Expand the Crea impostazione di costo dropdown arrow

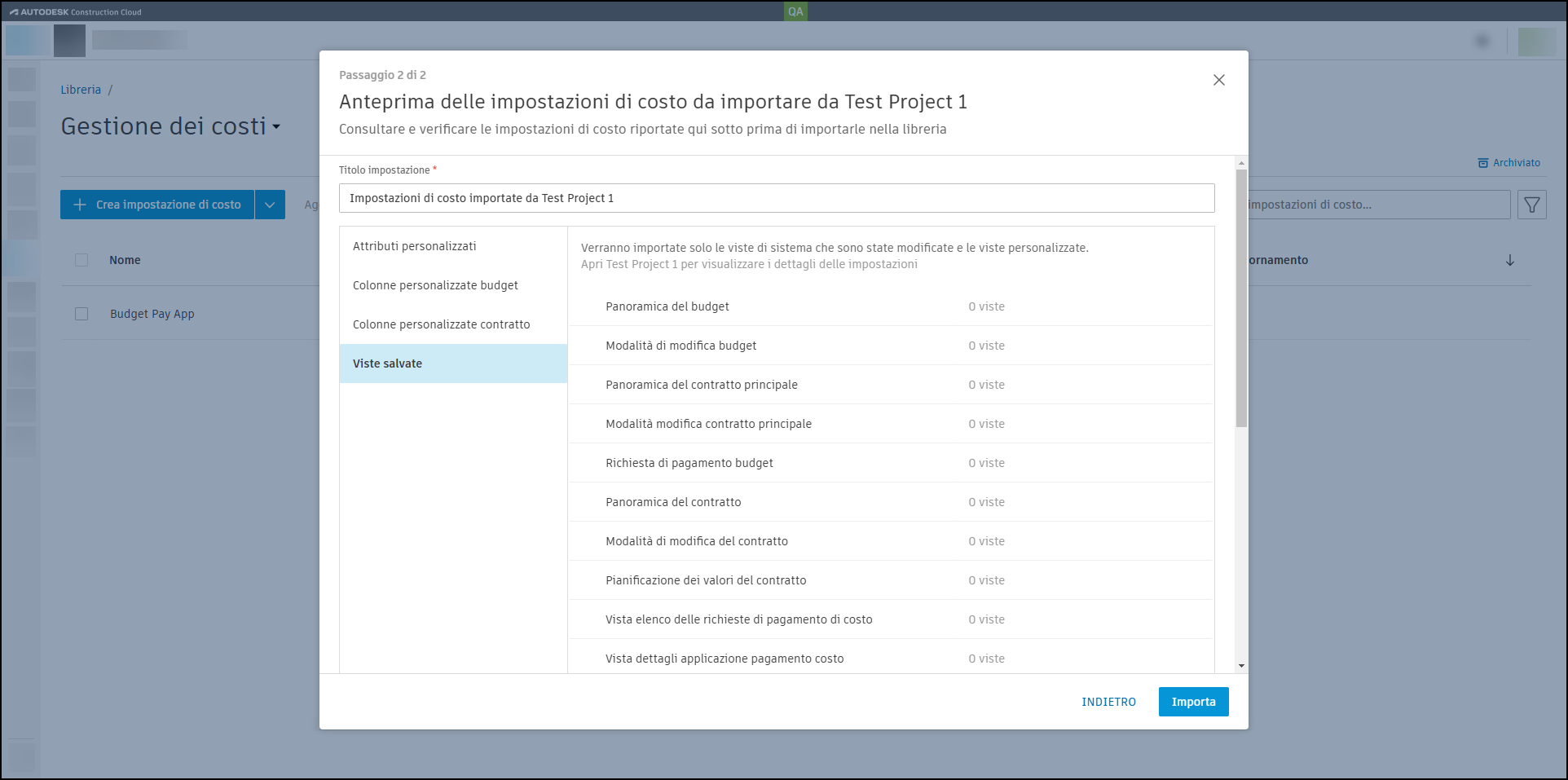270,205
